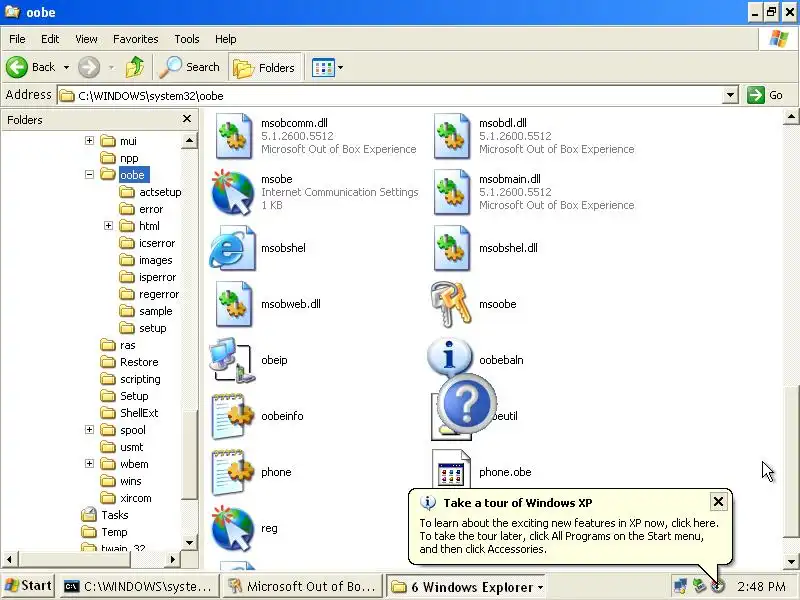This screenshot has height=600, width=800.
Task: Expand the spool folder node
Action: [89, 430]
